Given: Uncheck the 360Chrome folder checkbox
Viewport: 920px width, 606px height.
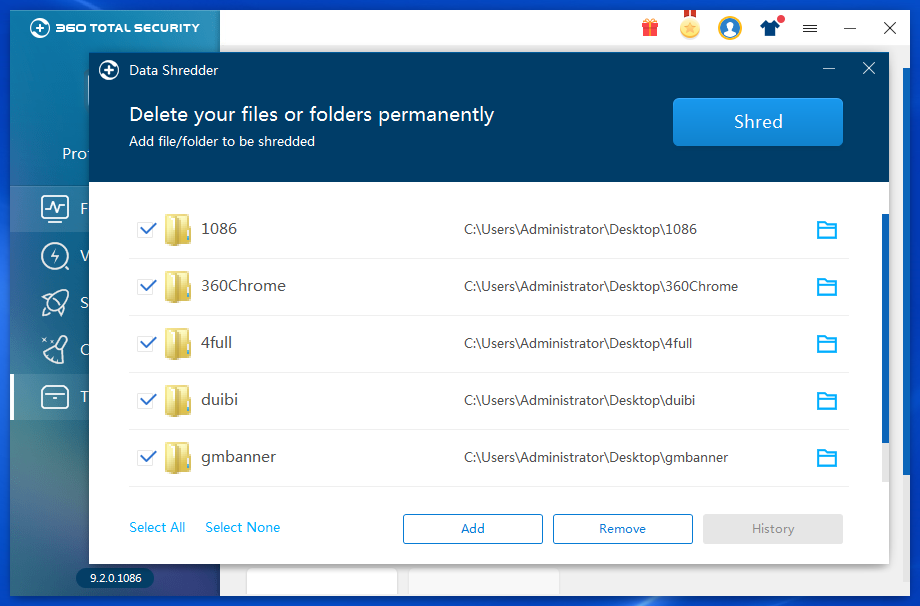Looking at the screenshot, I should pyautogui.click(x=147, y=286).
